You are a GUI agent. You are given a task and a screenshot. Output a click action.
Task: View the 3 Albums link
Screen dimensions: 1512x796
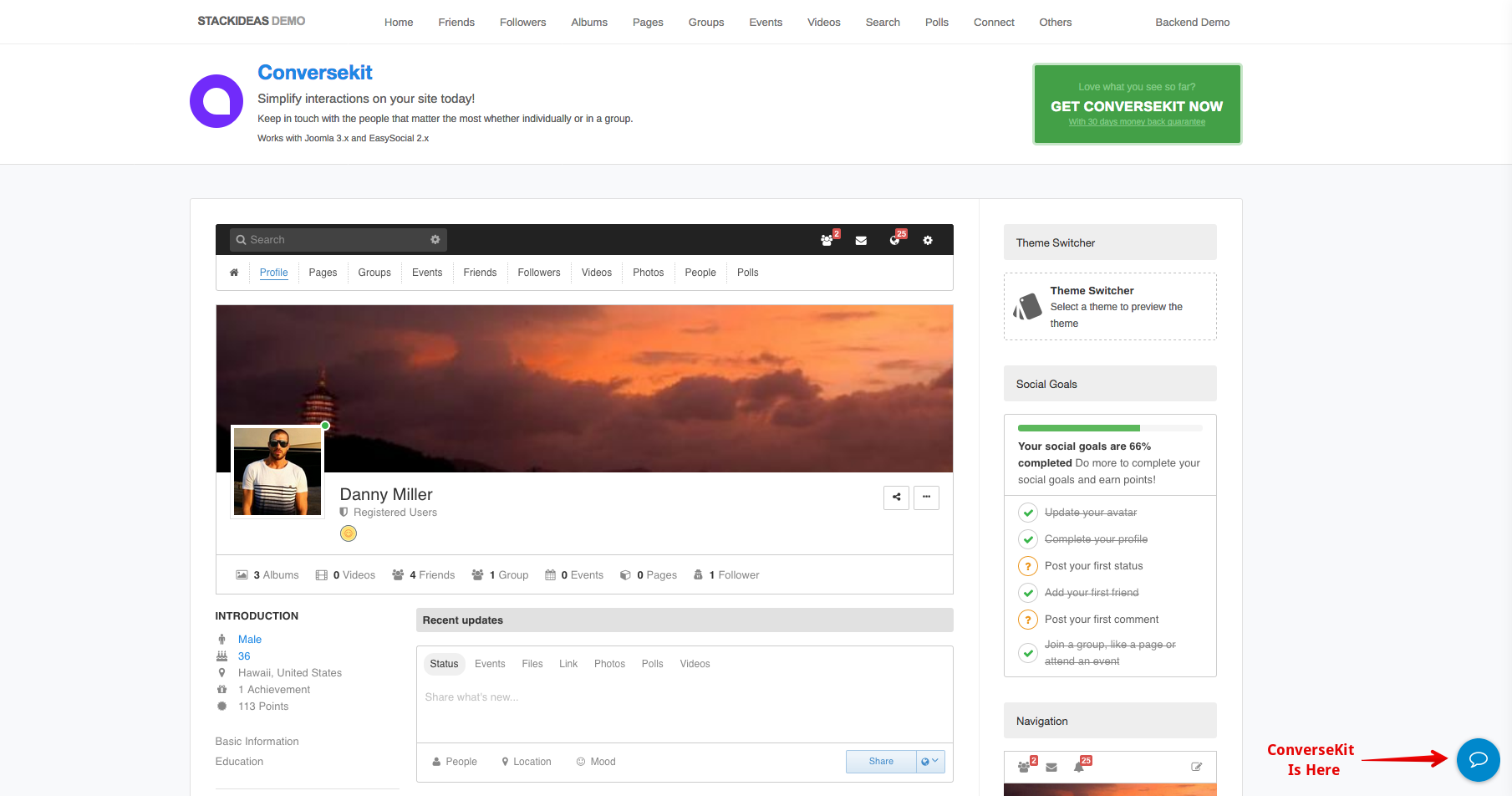(x=267, y=575)
